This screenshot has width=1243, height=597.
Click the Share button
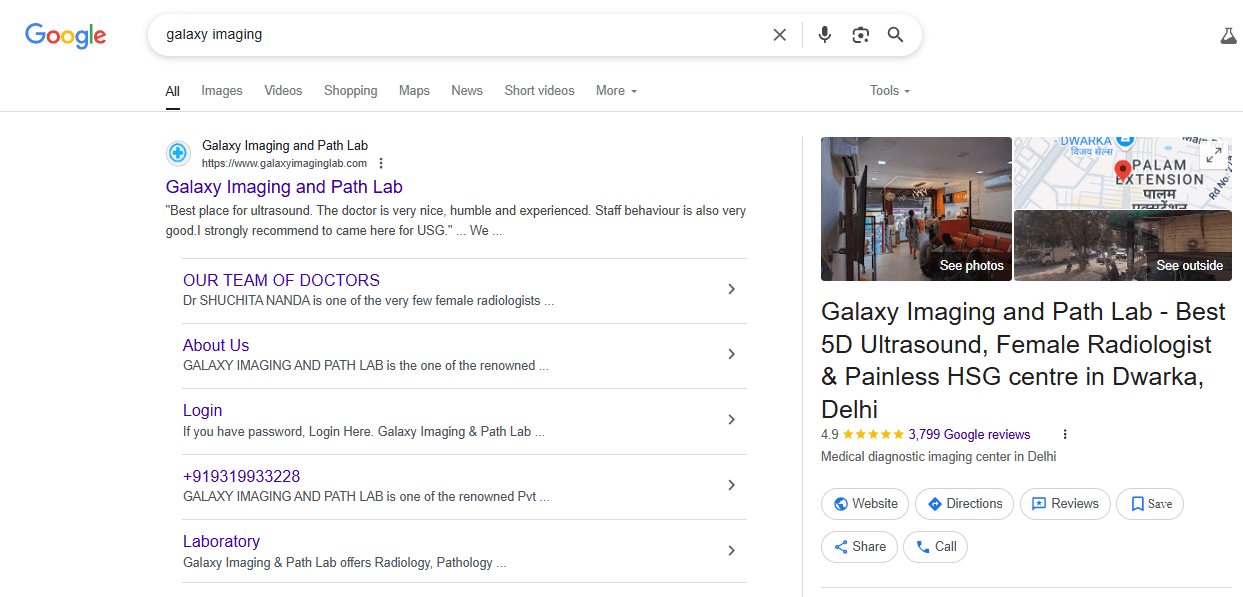(x=859, y=547)
